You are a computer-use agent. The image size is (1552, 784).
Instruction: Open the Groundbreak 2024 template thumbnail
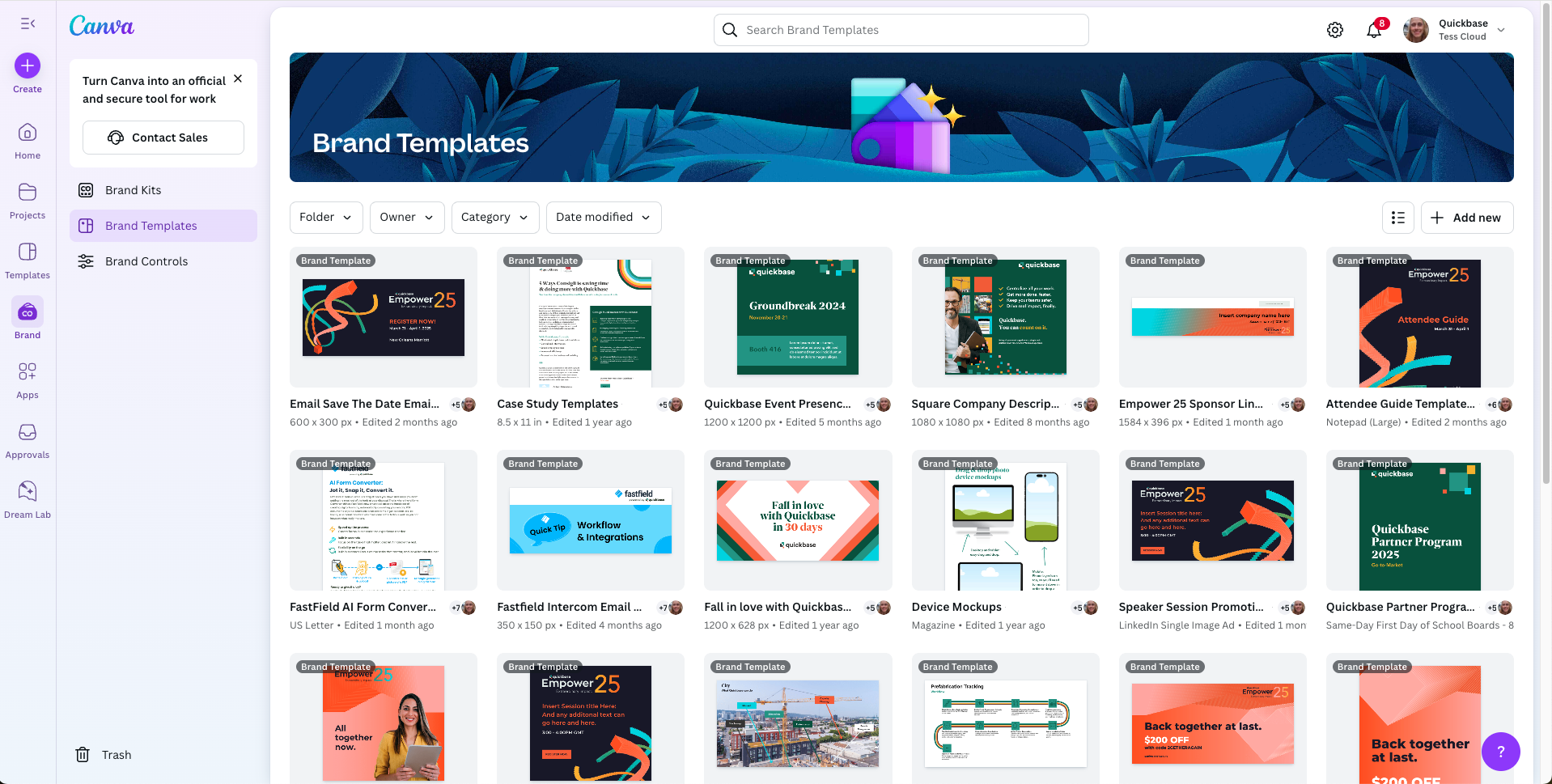point(798,317)
